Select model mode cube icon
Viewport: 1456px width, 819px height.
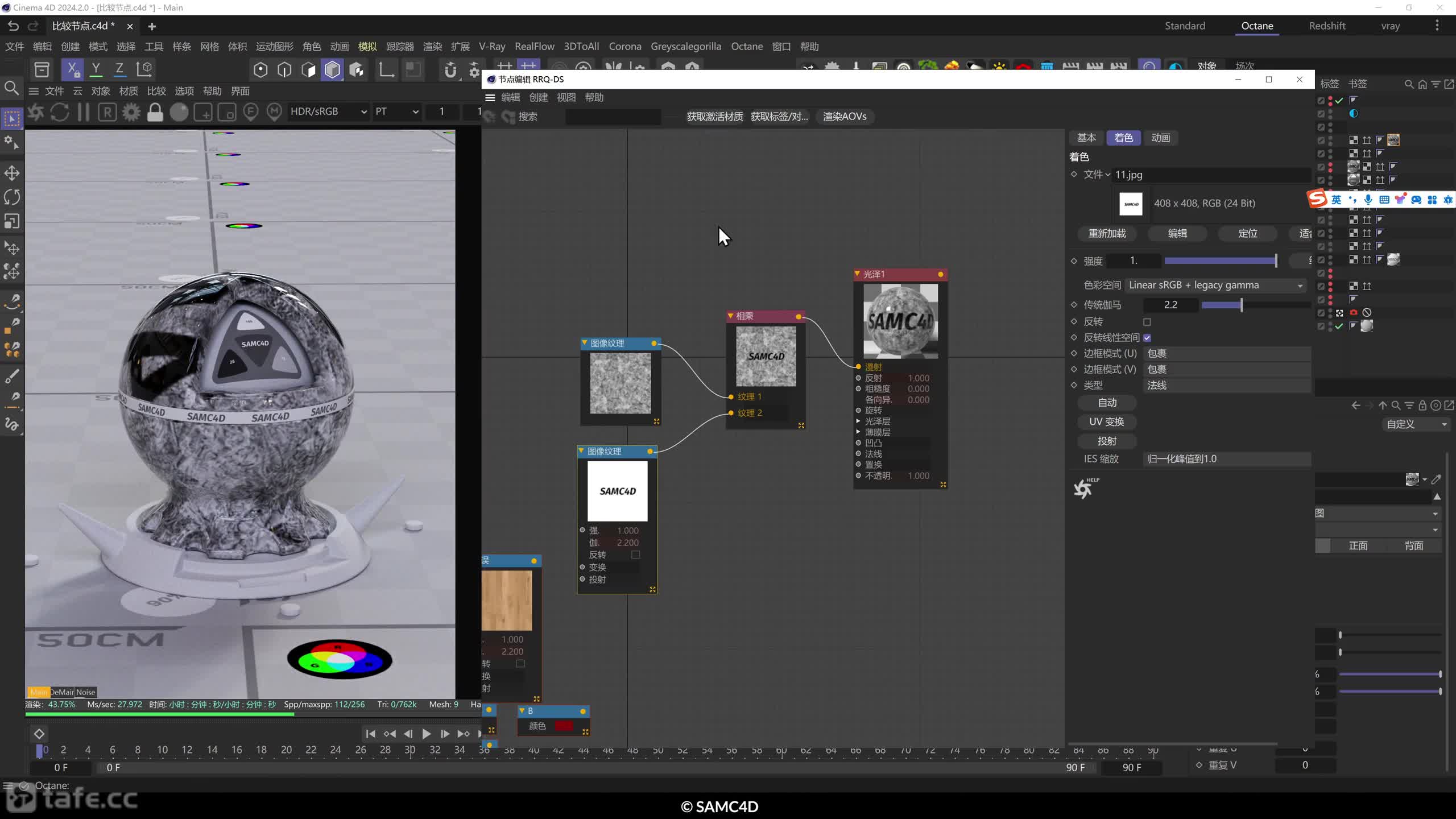pyautogui.click(x=332, y=70)
